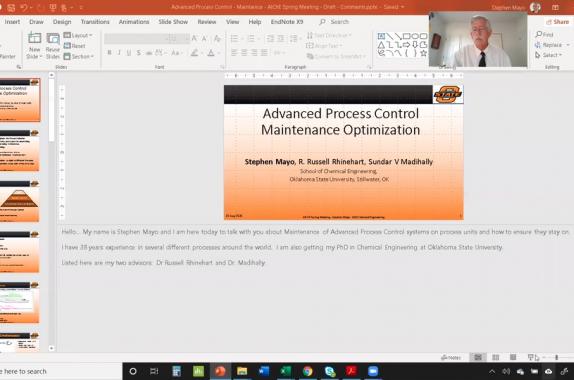The height and width of the screenshot is (380, 574).
Task: Click the Find icon in Editing
Action: (x=538, y=34)
